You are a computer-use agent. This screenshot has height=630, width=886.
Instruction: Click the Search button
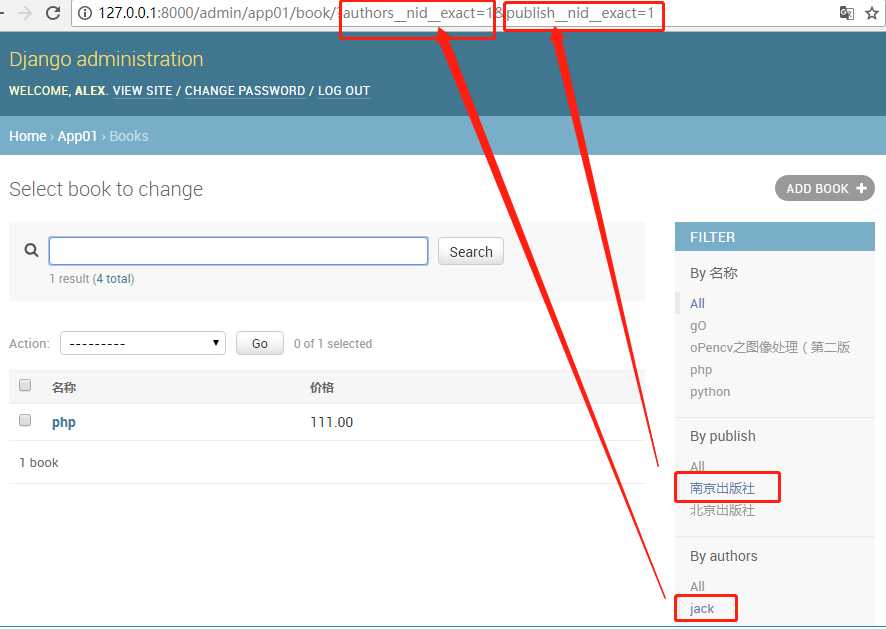tap(471, 251)
